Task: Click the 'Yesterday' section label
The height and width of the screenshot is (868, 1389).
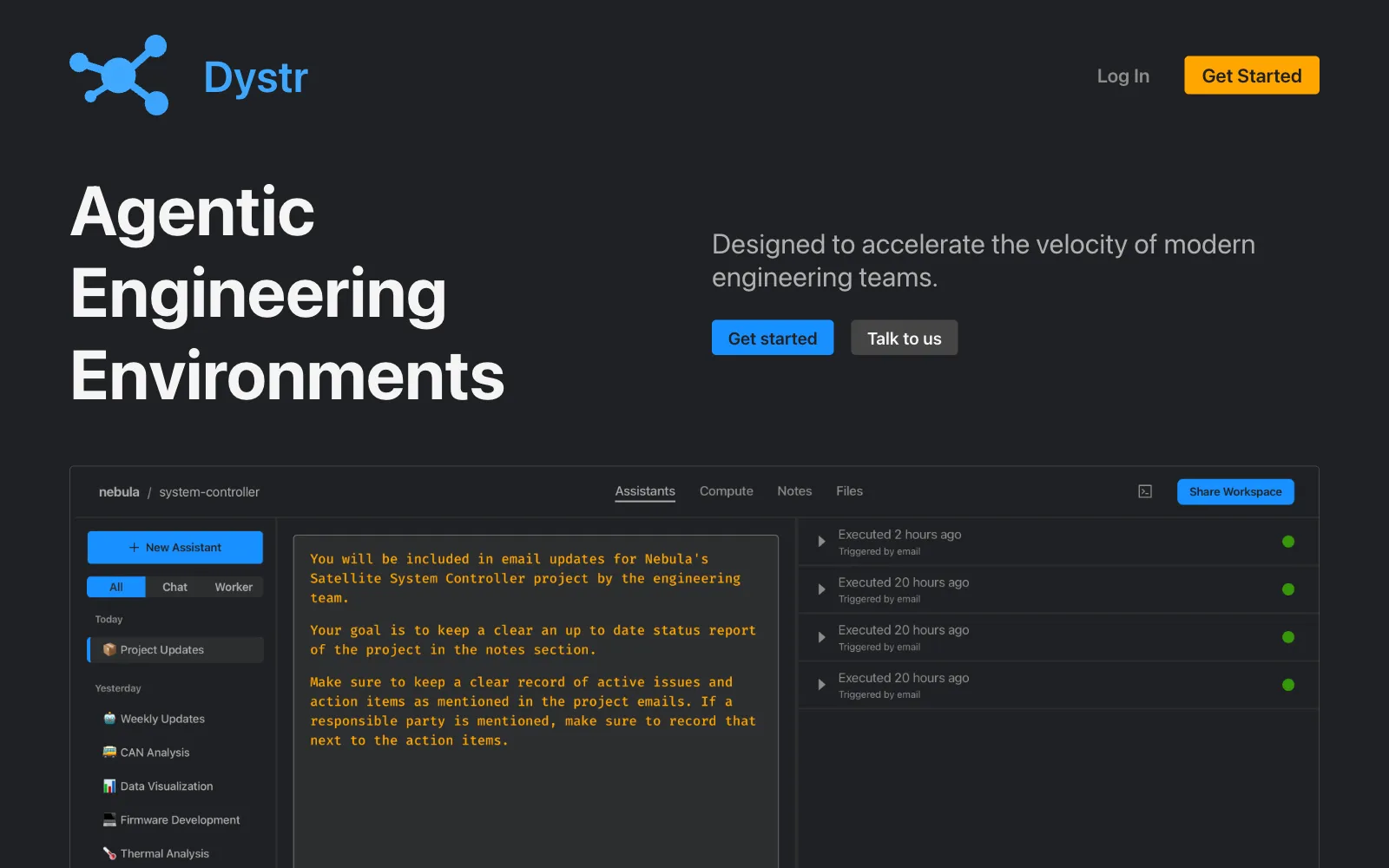Action: coord(118,688)
